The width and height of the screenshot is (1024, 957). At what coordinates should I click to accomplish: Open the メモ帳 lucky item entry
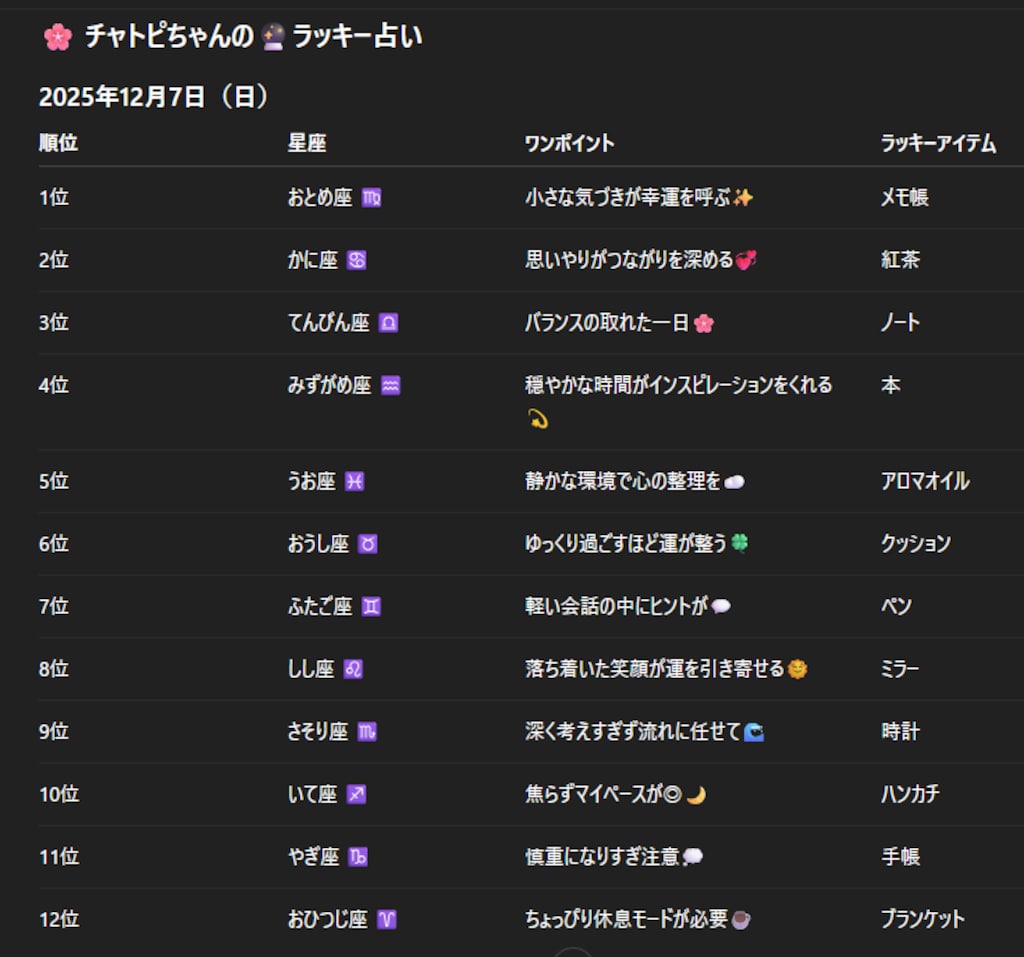coord(906,198)
